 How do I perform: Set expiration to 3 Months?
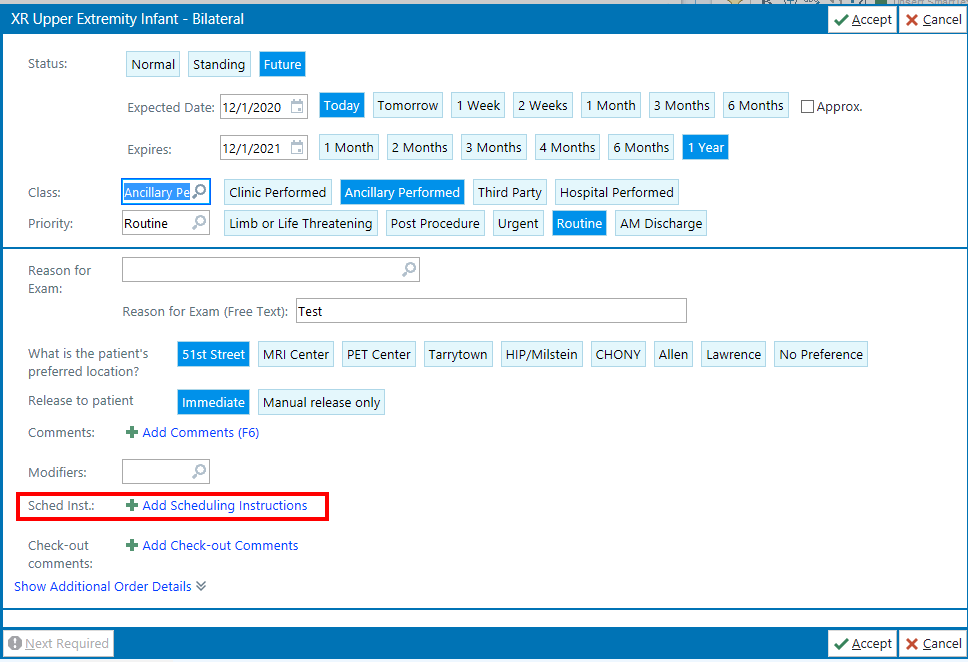click(x=494, y=148)
